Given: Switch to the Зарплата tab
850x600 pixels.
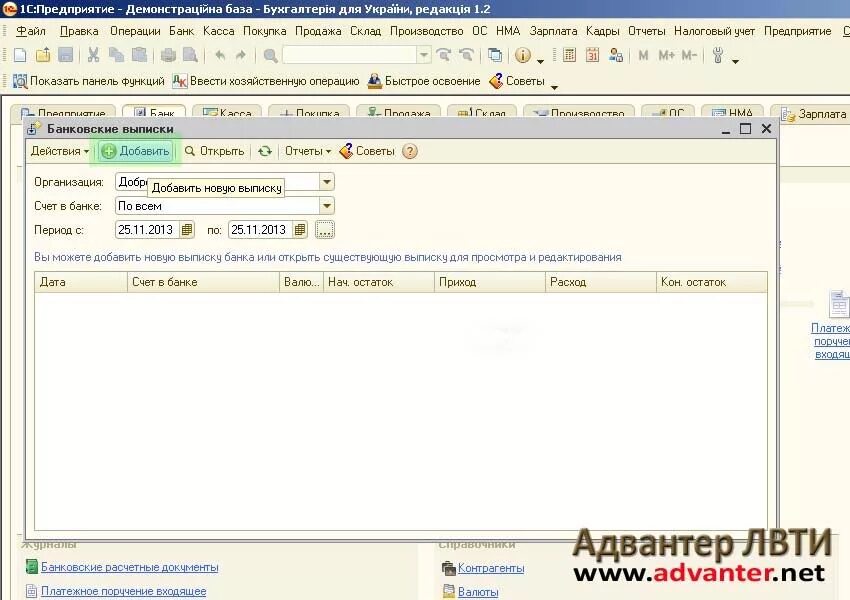Looking at the screenshot, I should click(813, 114).
